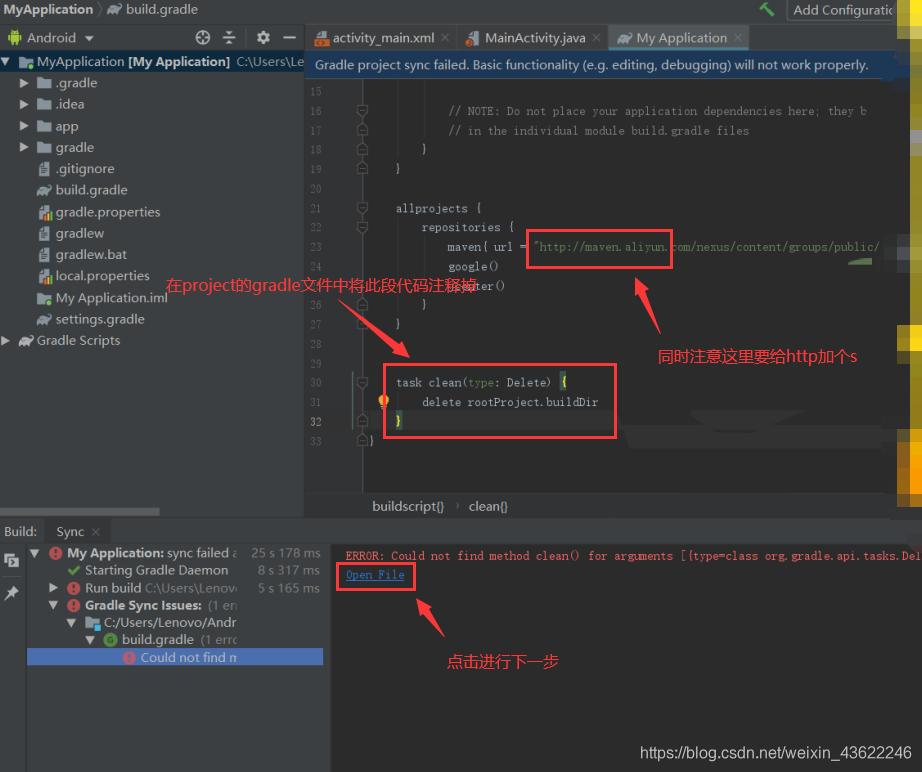Viewport: 922px width, 772px height.
Task: Expand the app folder in Project tree
Action: pos(23,126)
